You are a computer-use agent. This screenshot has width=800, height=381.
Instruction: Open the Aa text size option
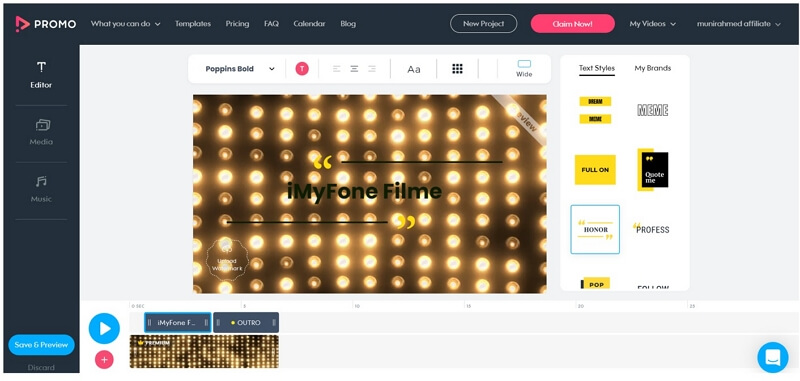(414, 69)
